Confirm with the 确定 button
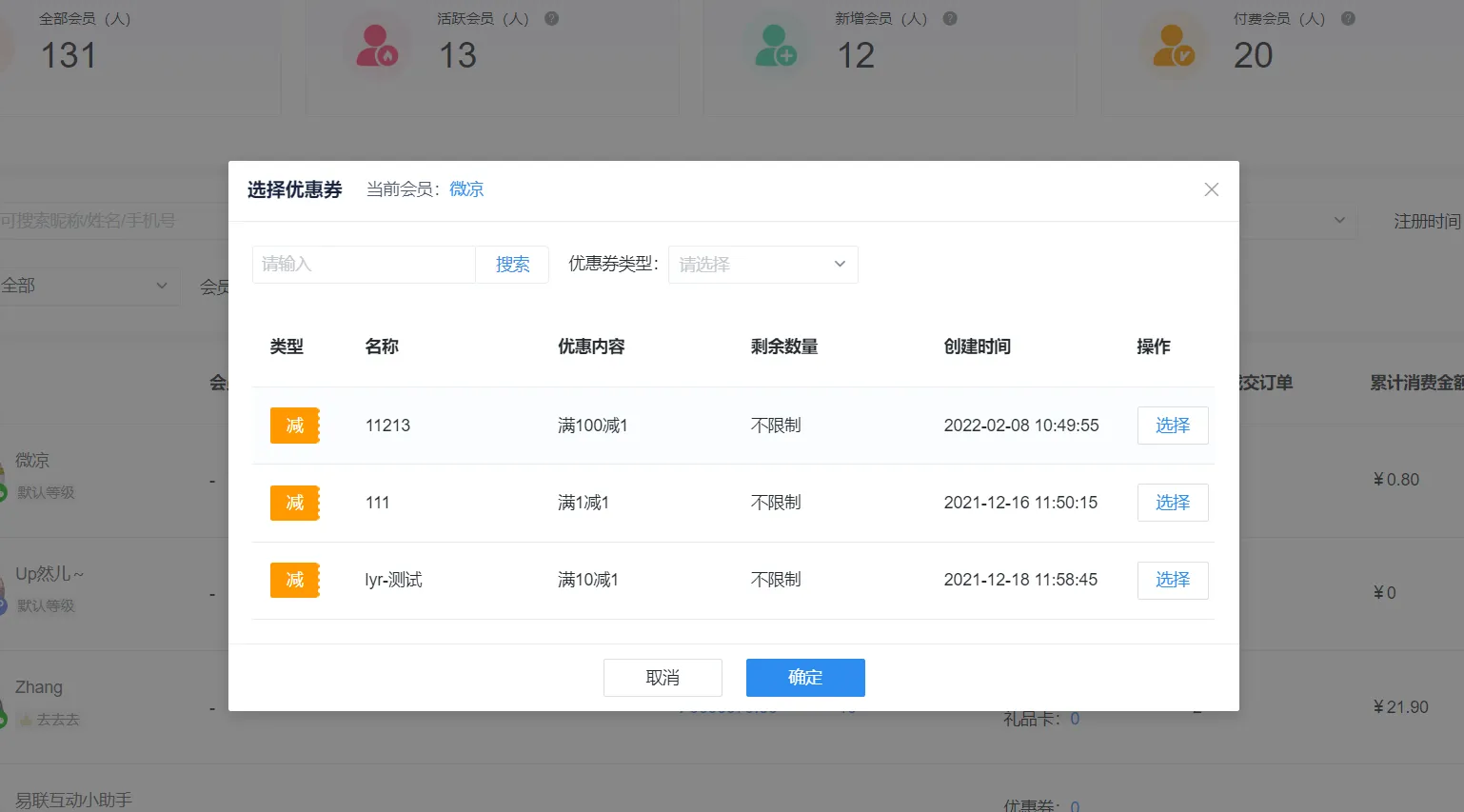Viewport: 1464px width, 812px height. click(x=805, y=678)
